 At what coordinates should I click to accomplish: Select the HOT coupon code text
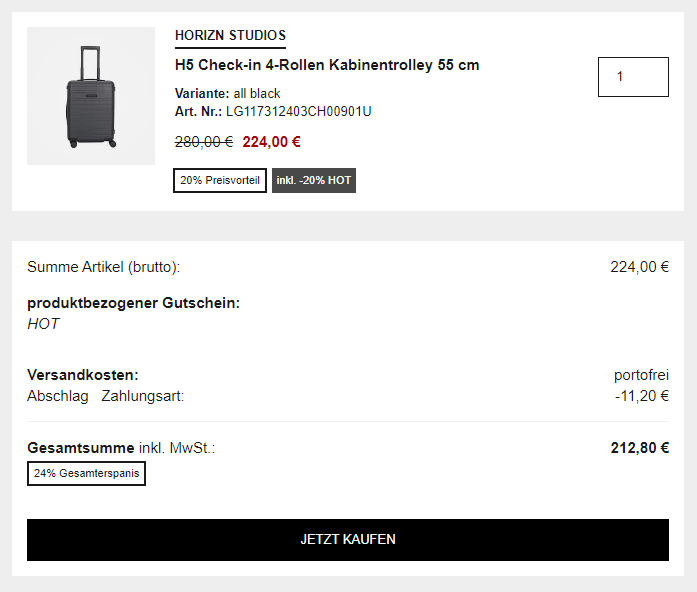pos(43,324)
